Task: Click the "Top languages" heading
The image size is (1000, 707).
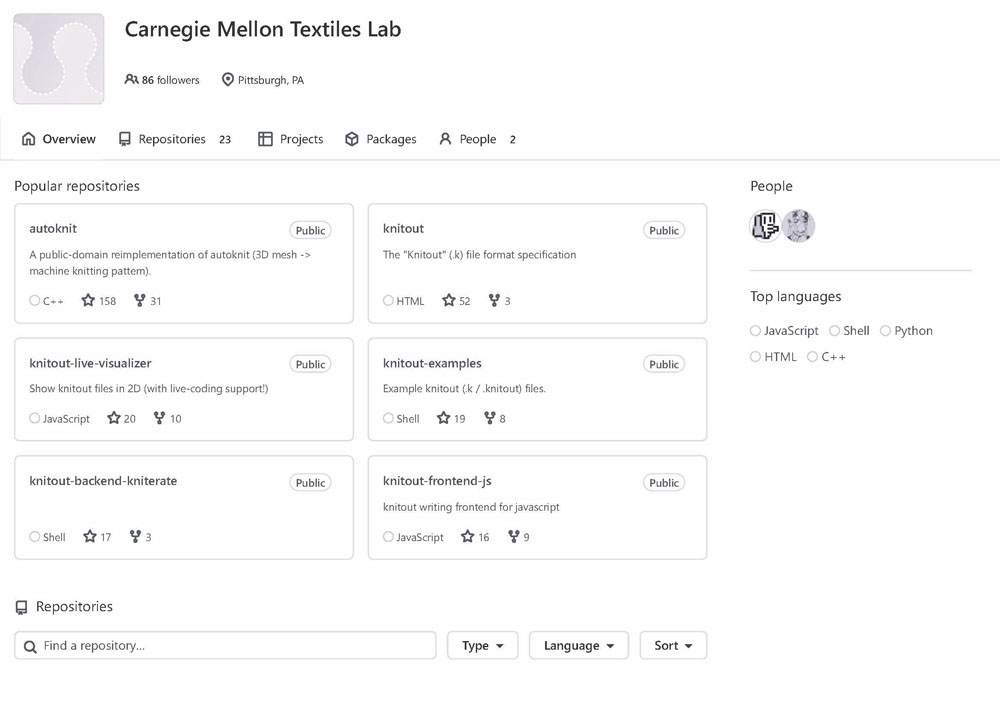Action: tap(795, 296)
